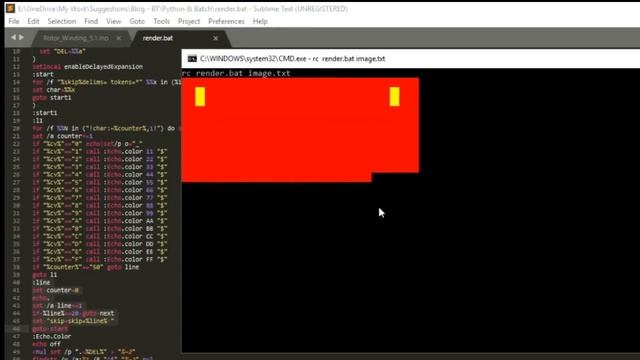Open the Goto menu
Viewport: 640px width, 360px height.
[x=137, y=21]
